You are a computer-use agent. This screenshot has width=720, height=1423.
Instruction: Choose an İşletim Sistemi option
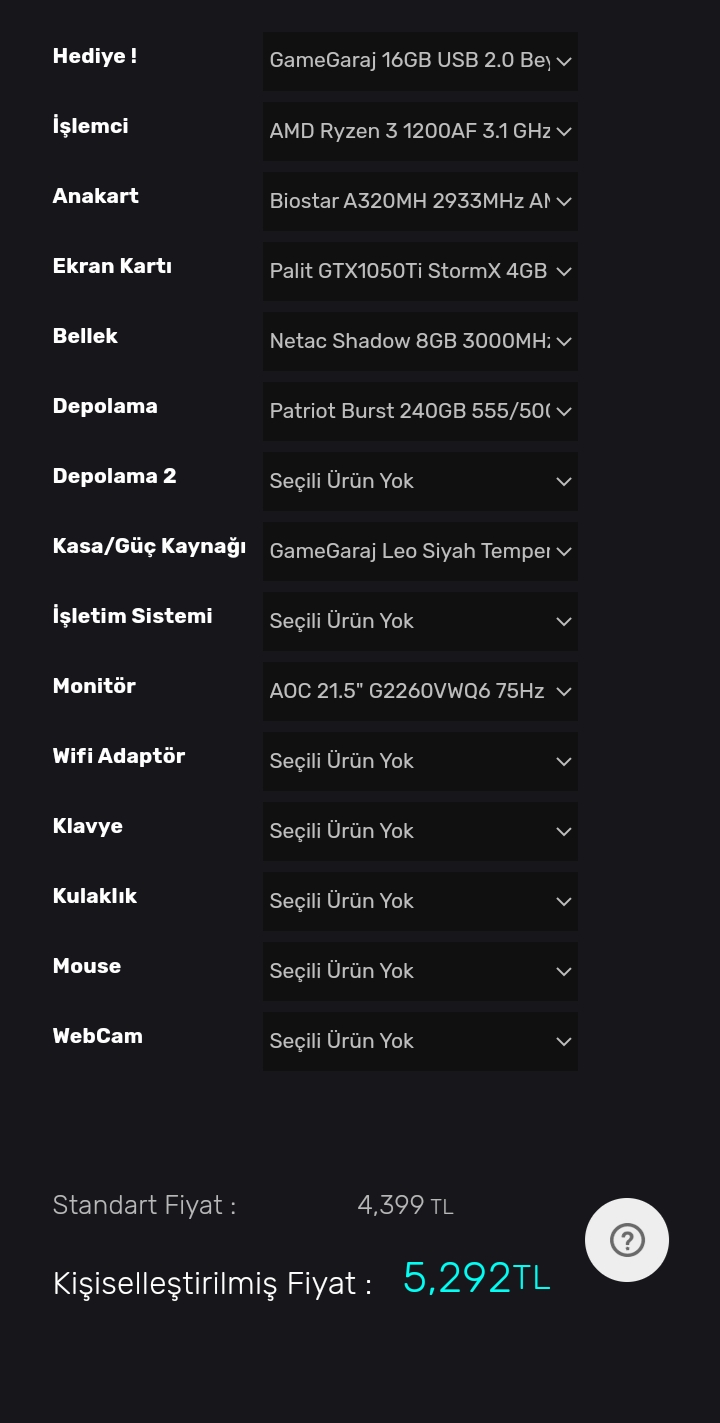[419, 621]
